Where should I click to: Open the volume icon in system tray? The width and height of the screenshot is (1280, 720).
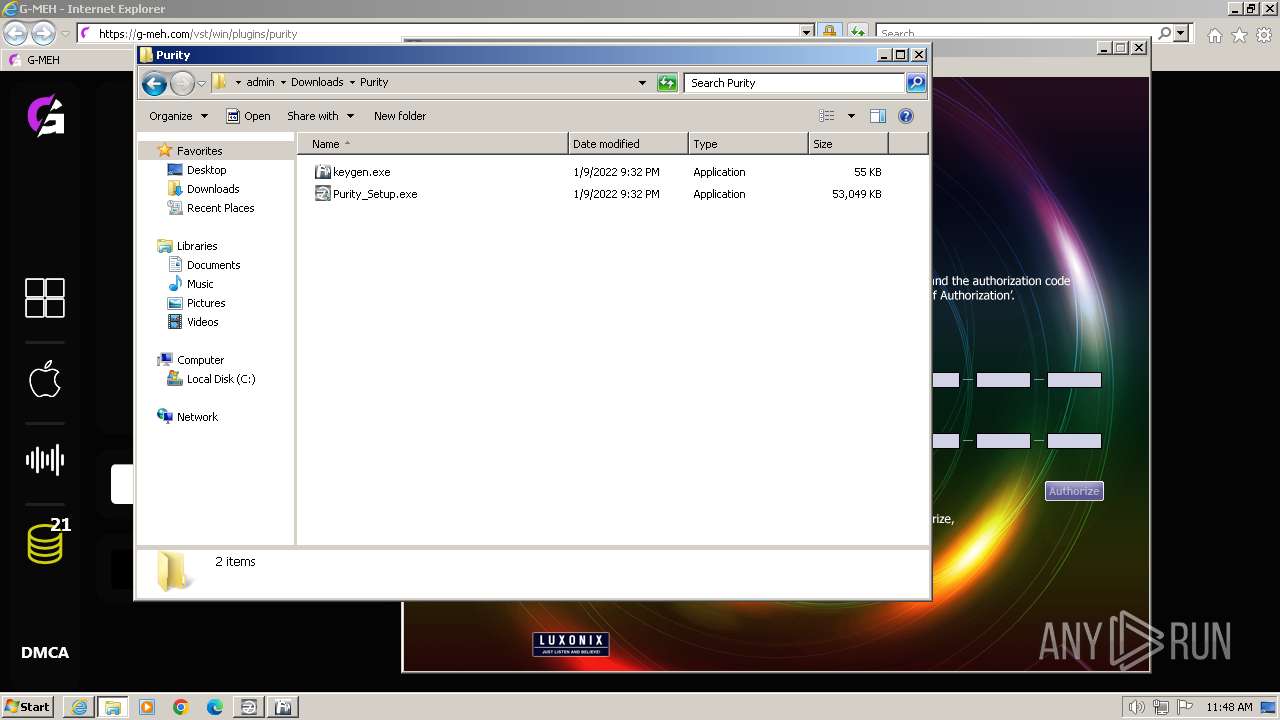1136,707
